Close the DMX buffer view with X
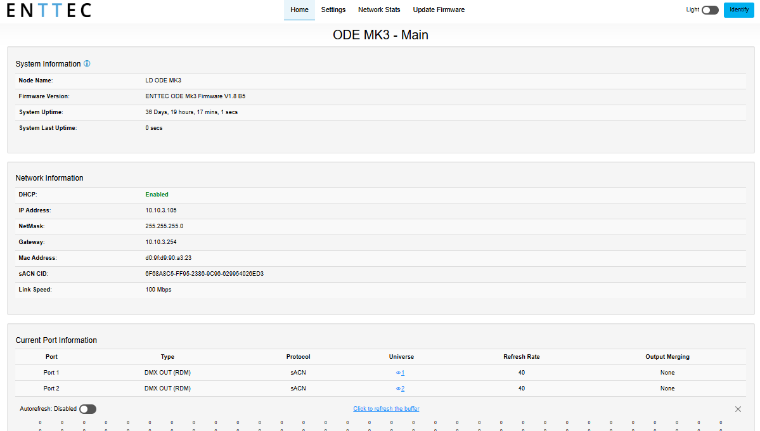 coord(738,409)
